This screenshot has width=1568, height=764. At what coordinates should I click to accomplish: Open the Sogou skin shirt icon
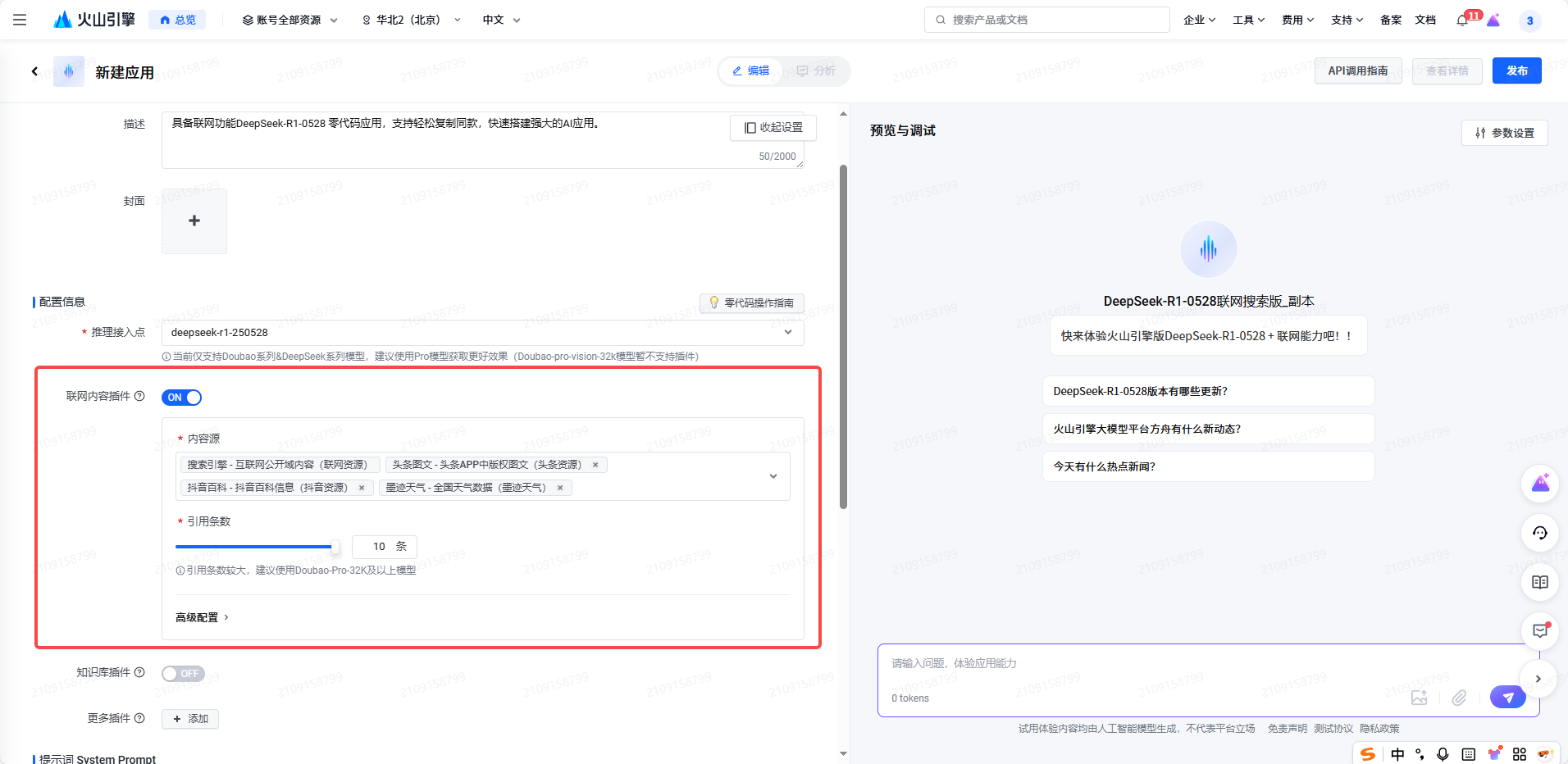pyautogui.click(x=1495, y=753)
